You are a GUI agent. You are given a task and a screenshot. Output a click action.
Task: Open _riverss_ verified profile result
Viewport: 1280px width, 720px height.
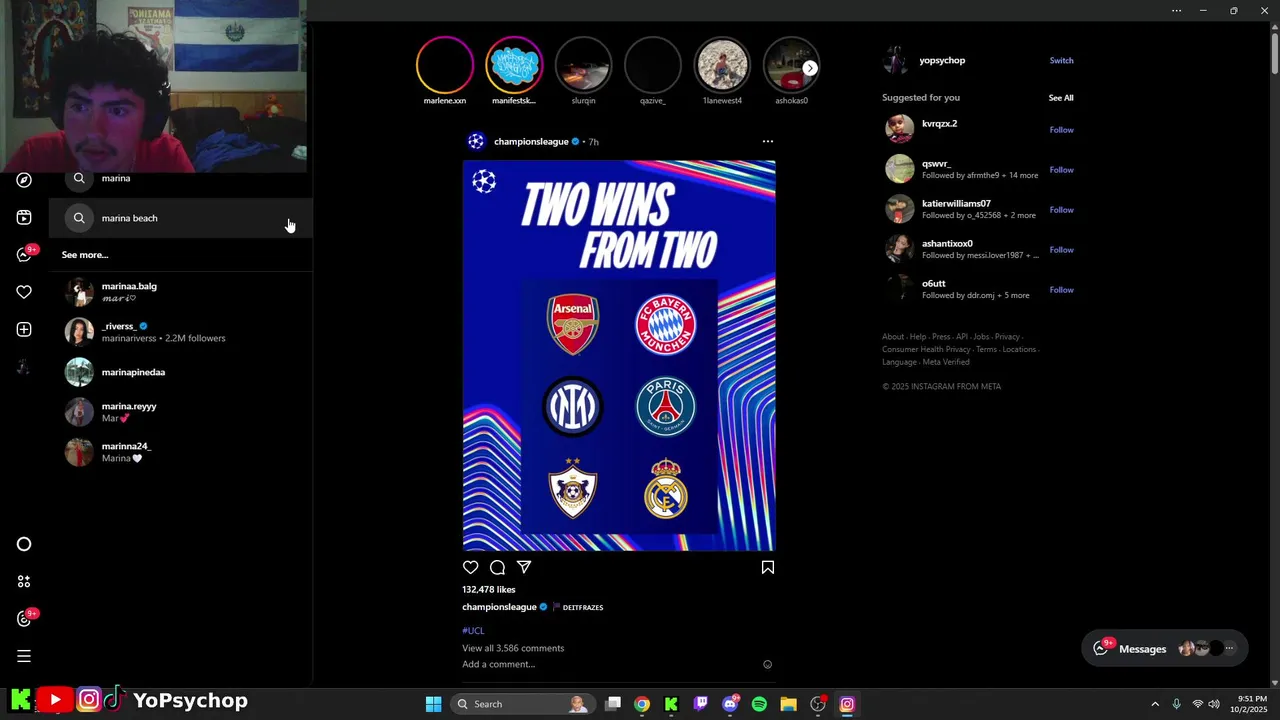[x=181, y=332]
